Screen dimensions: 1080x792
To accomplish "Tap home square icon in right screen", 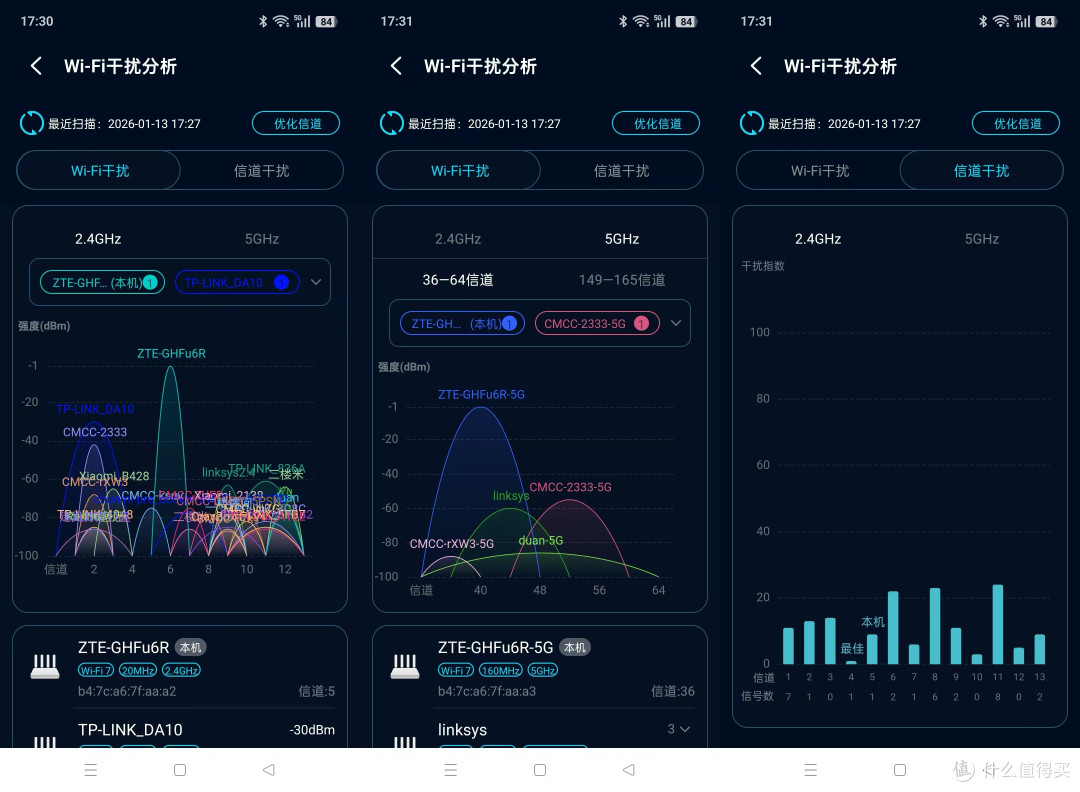I will point(900,770).
